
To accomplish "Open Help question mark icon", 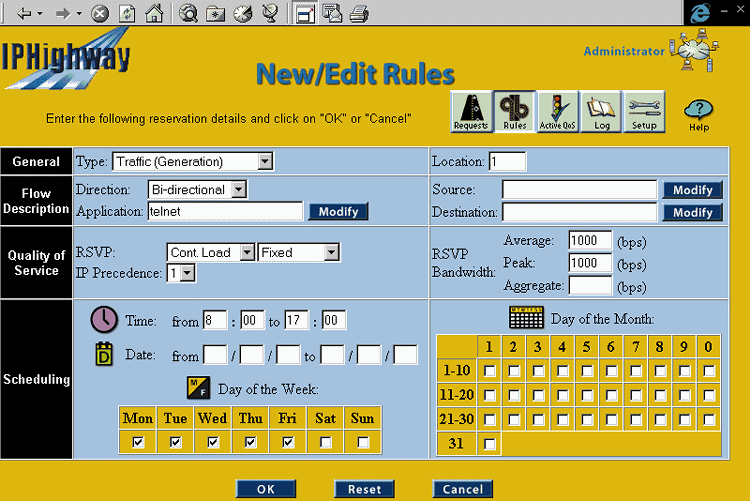I will (699, 115).
